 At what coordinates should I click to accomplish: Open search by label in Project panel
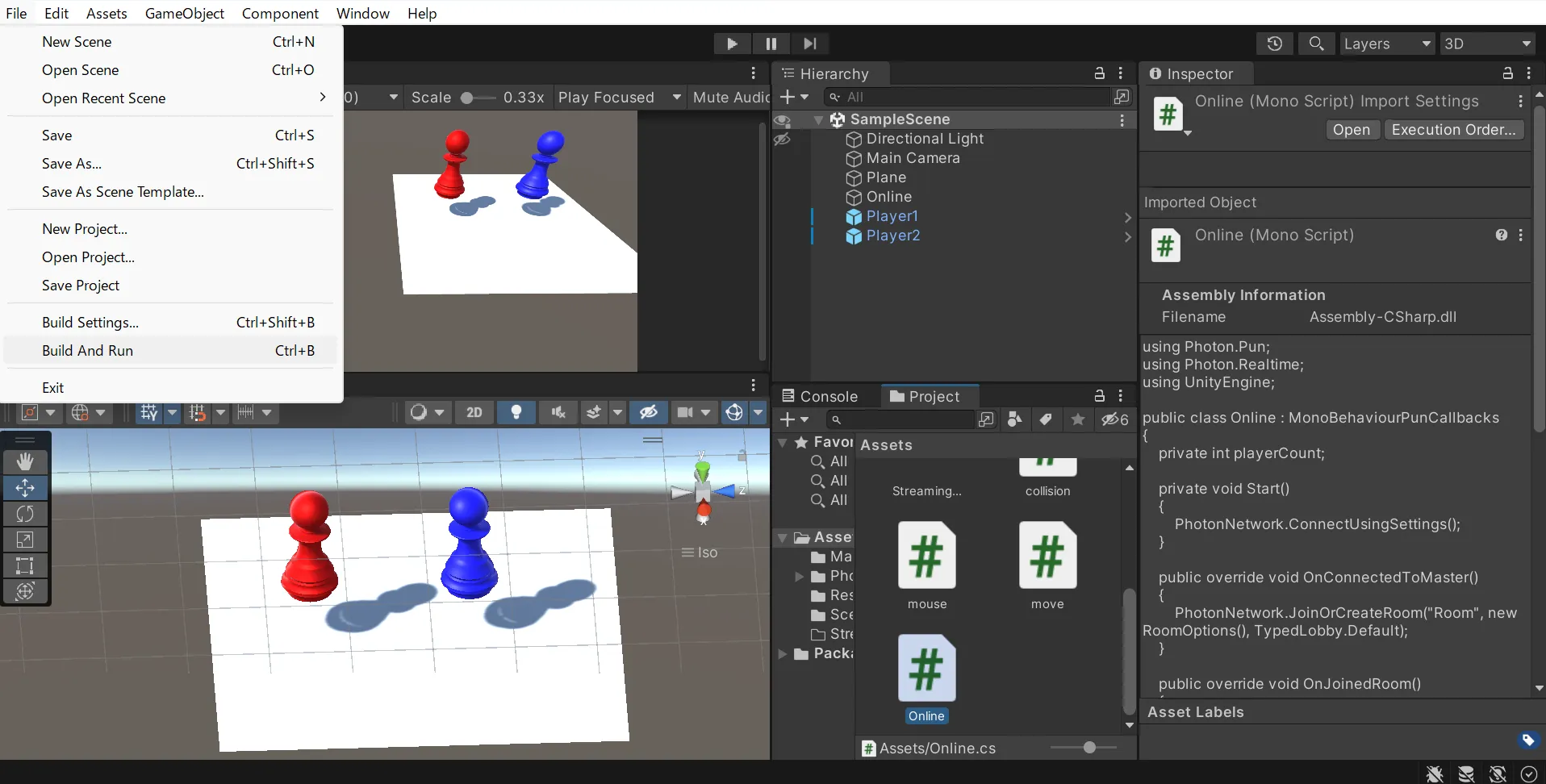pos(1046,419)
